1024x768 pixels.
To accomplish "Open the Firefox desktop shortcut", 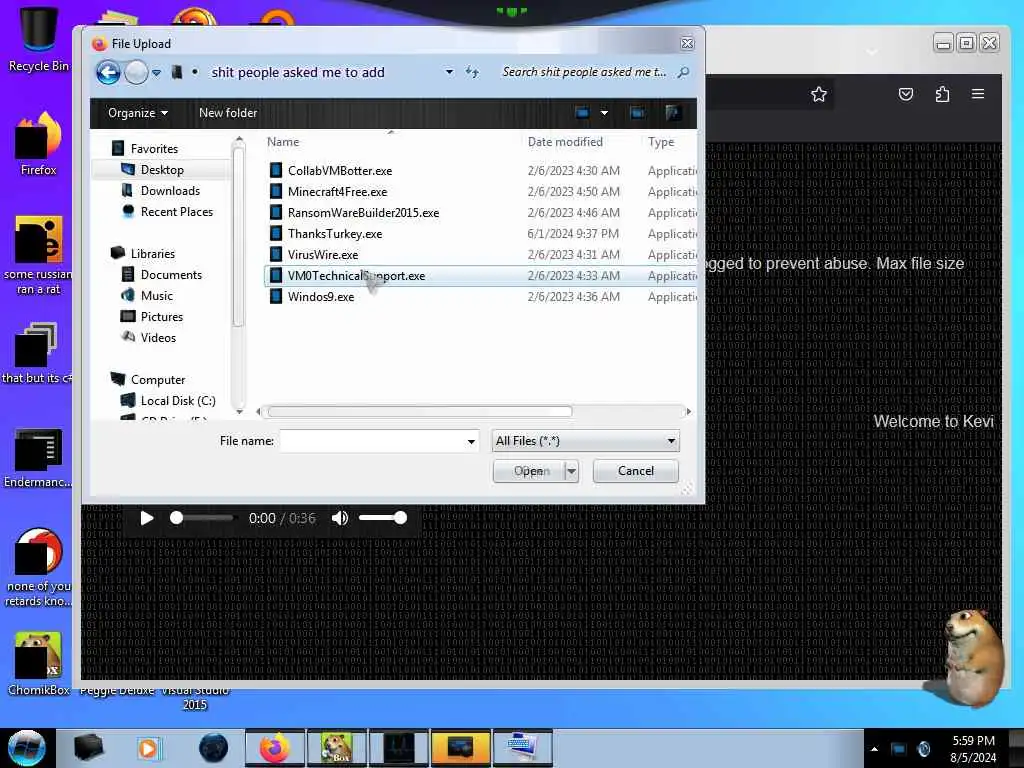I will [38, 144].
